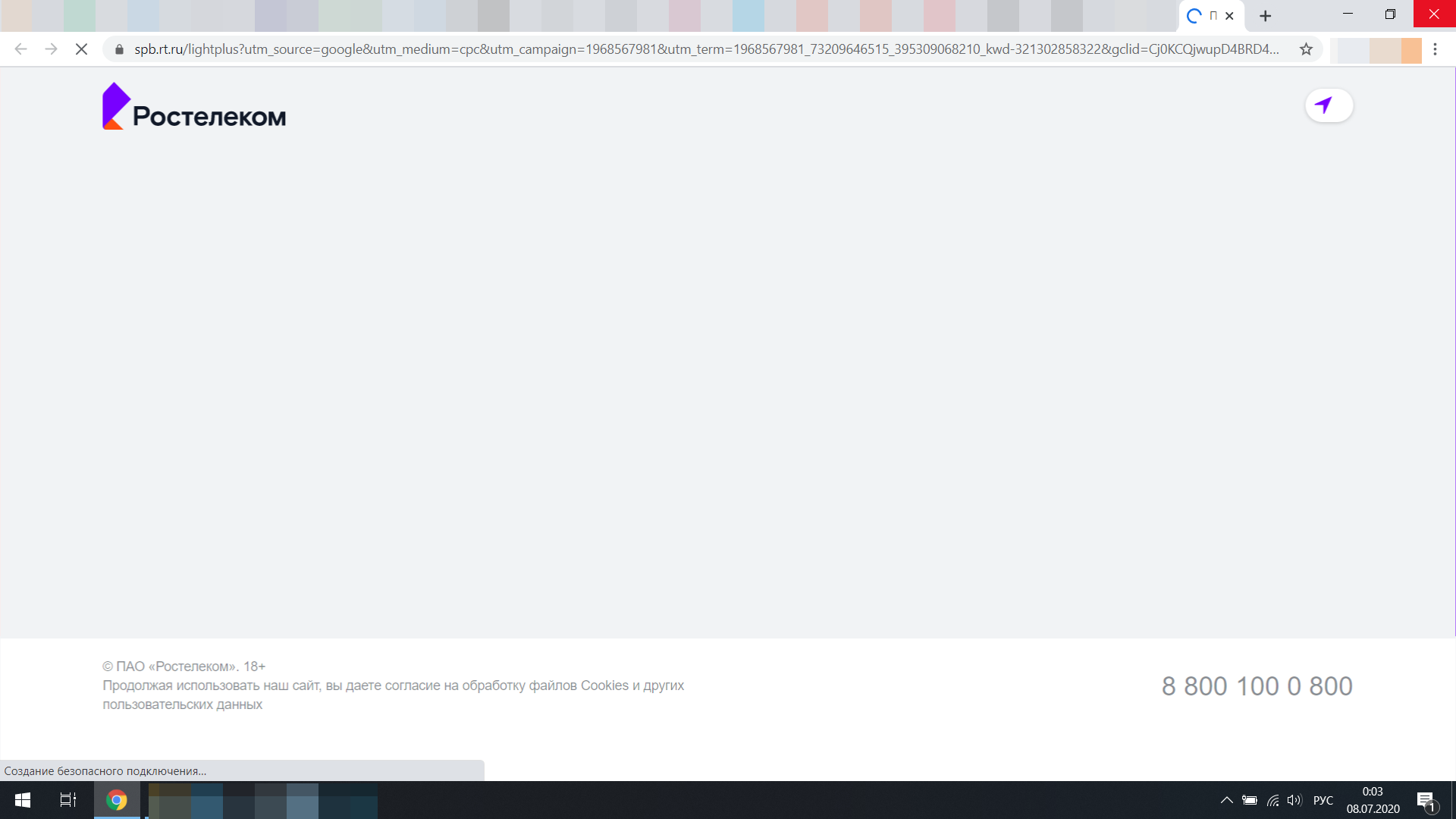
Task: Open the Windows Start menu
Action: [x=23, y=800]
